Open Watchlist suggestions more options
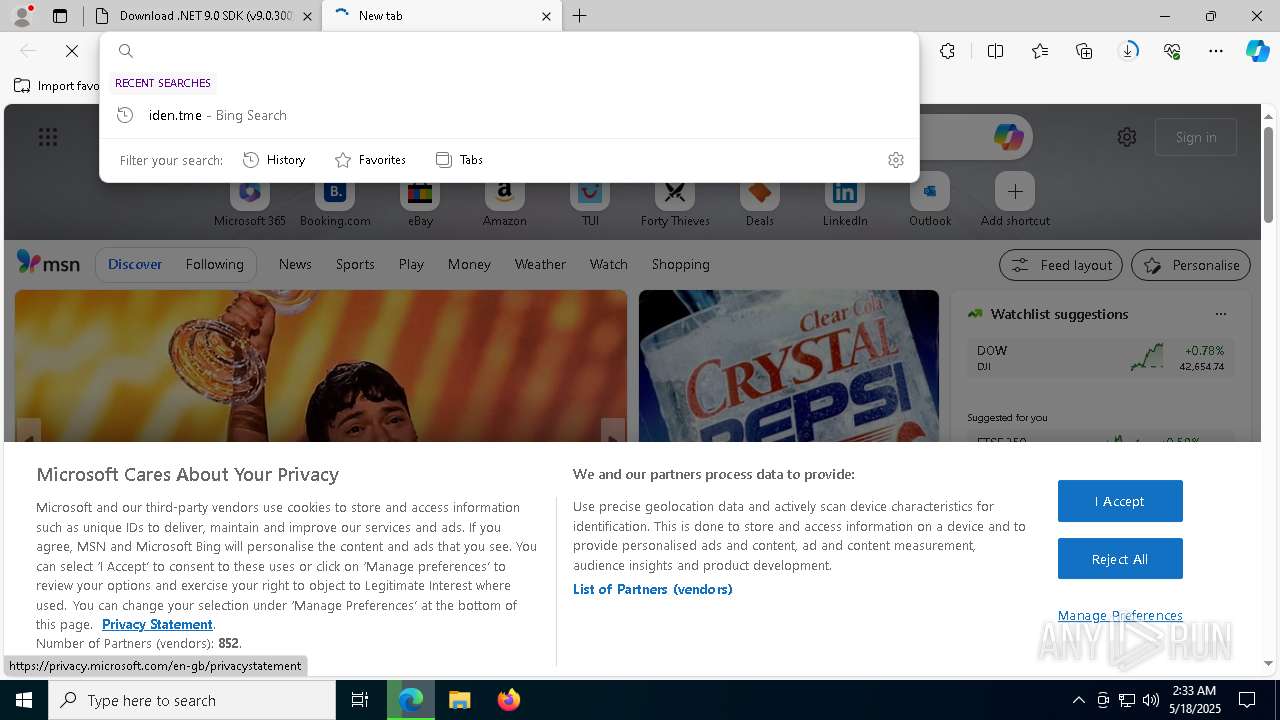This screenshot has width=1280, height=720. [x=1220, y=314]
